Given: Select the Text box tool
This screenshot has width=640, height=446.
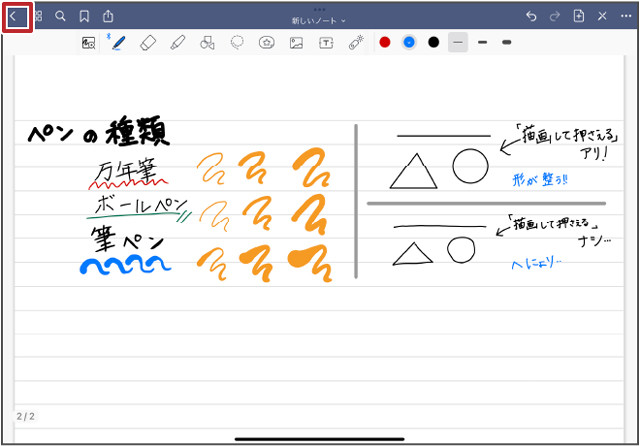Looking at the screenshot, I should coord(326,43).
